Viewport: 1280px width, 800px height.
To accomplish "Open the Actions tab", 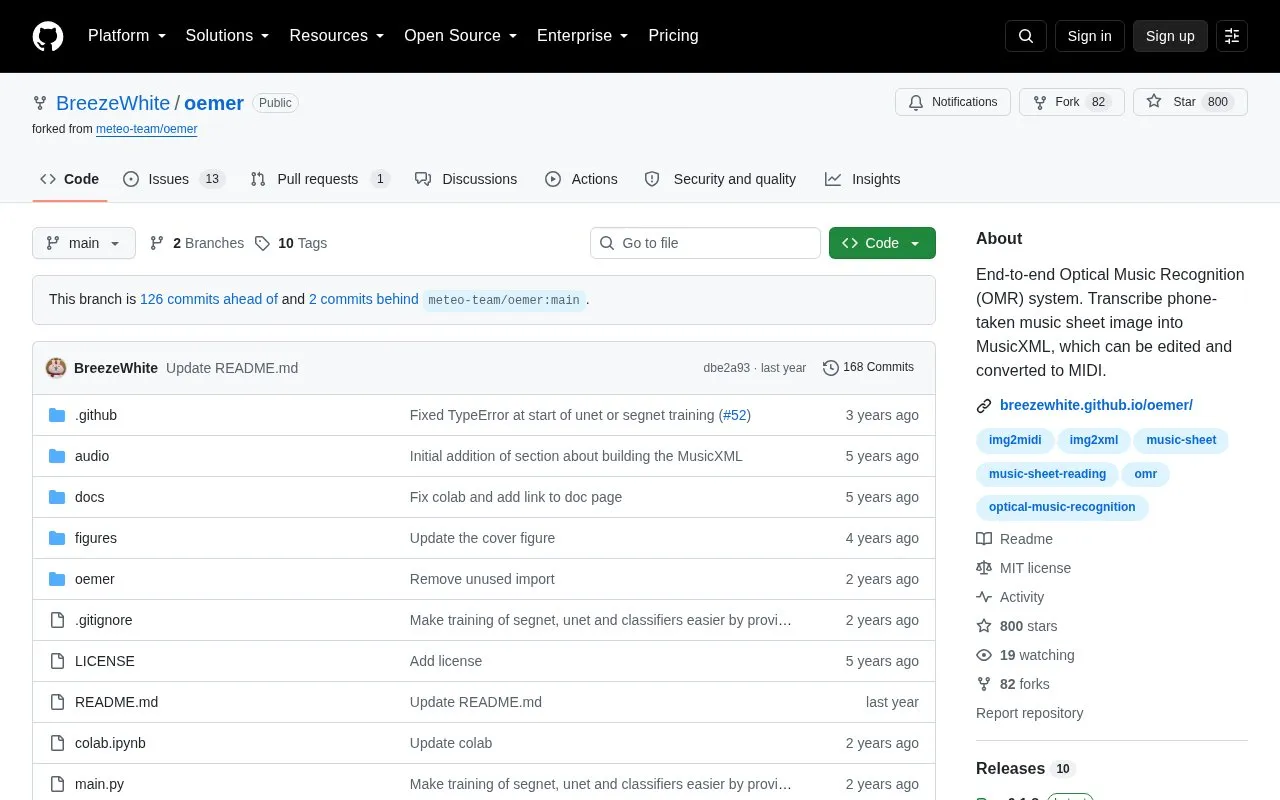I will click(581, 179).
